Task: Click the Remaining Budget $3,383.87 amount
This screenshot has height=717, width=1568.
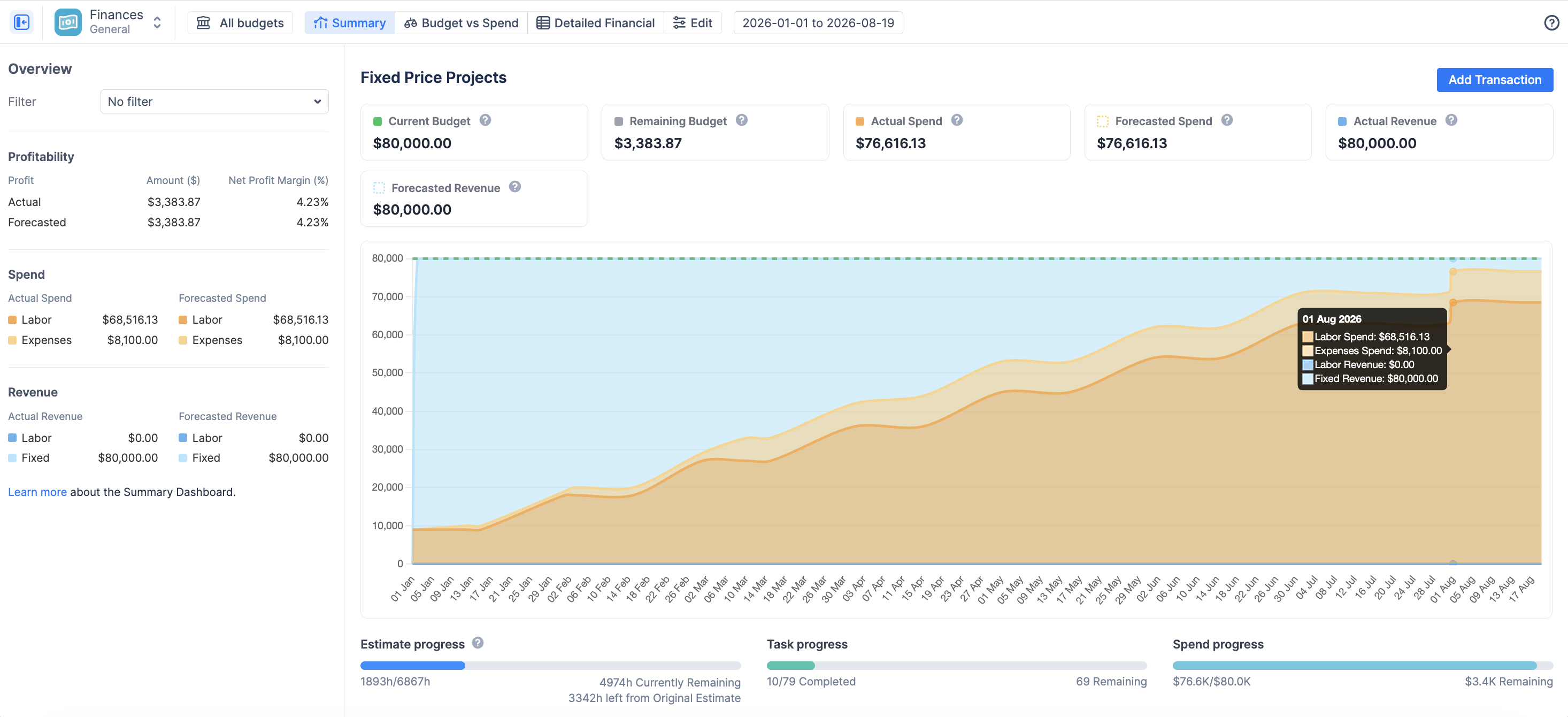Action: pyautogui.click(x=648, y=143)
